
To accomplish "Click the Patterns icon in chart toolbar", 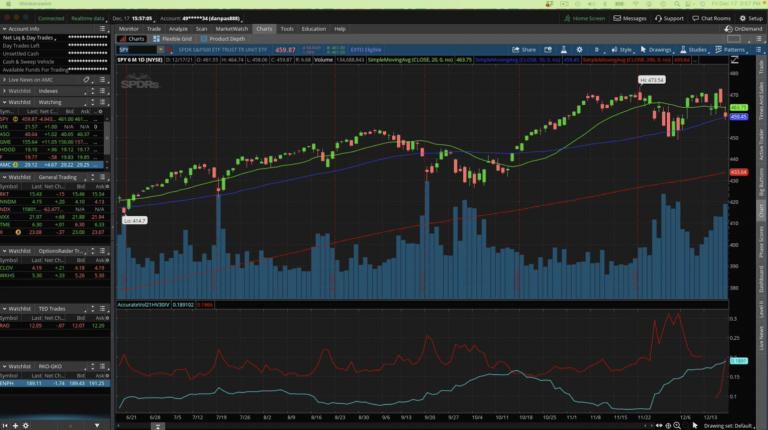I will (x=730, y=49).
